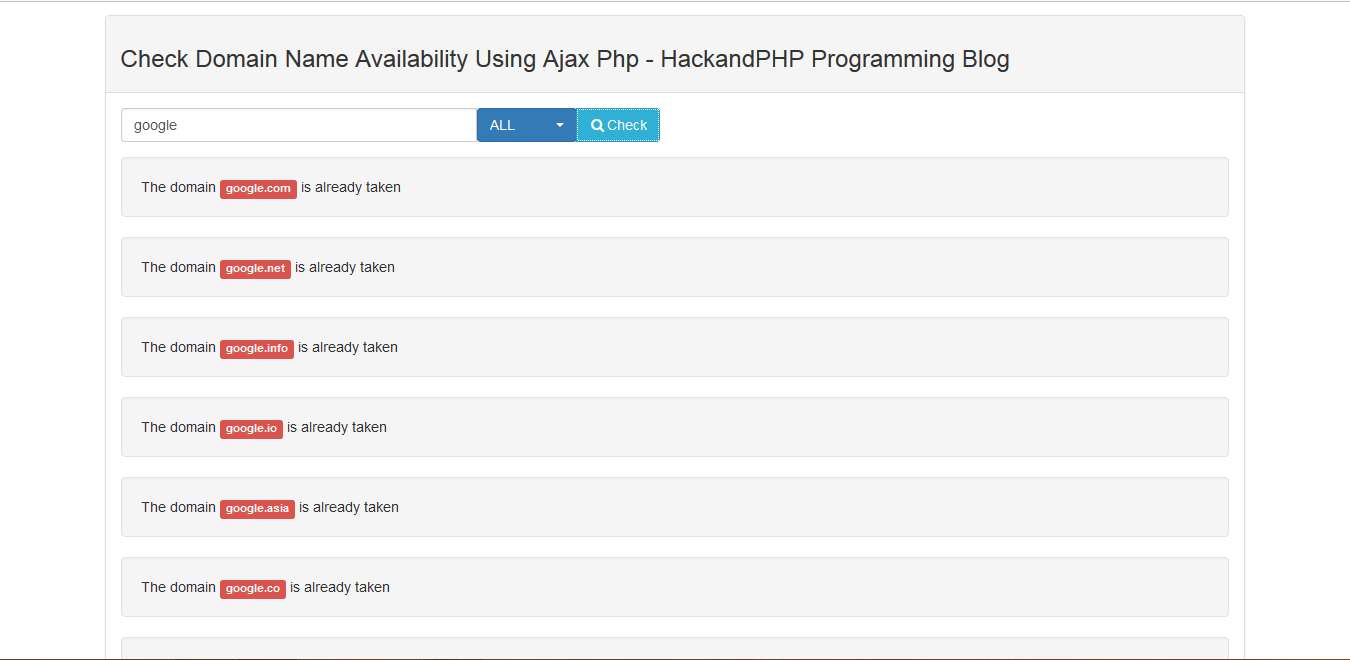Click 'The domain' text in google.io row

178,427
